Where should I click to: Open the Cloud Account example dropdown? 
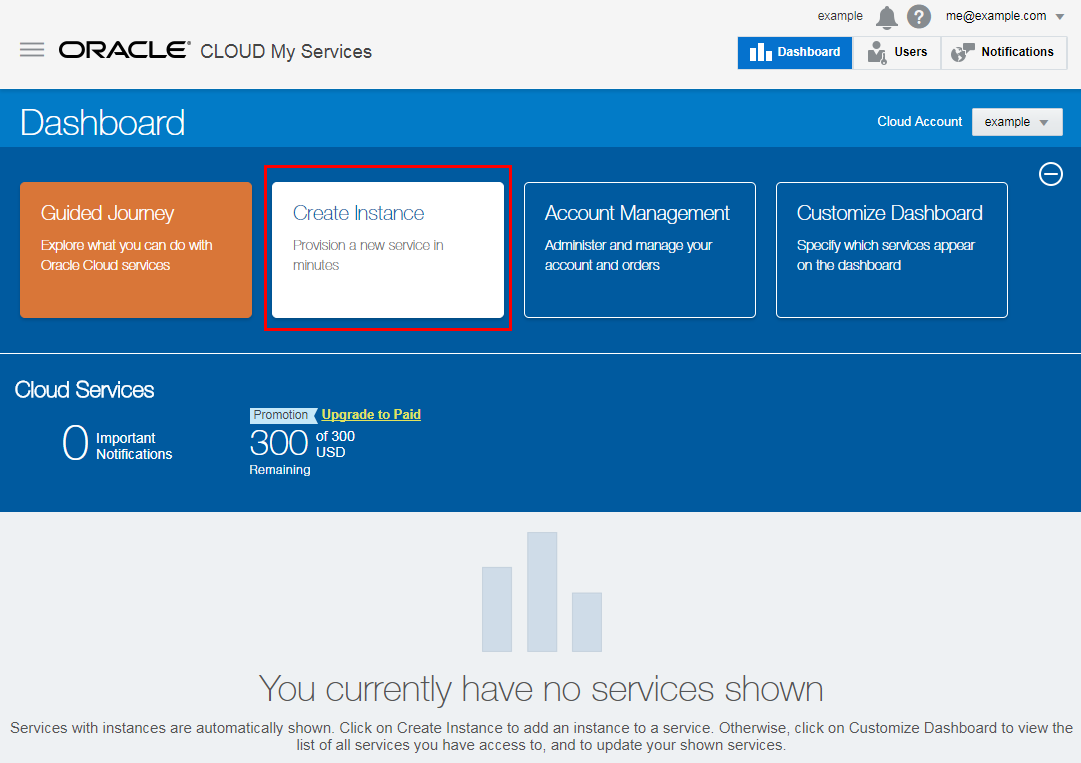[x=1017, y=121]
